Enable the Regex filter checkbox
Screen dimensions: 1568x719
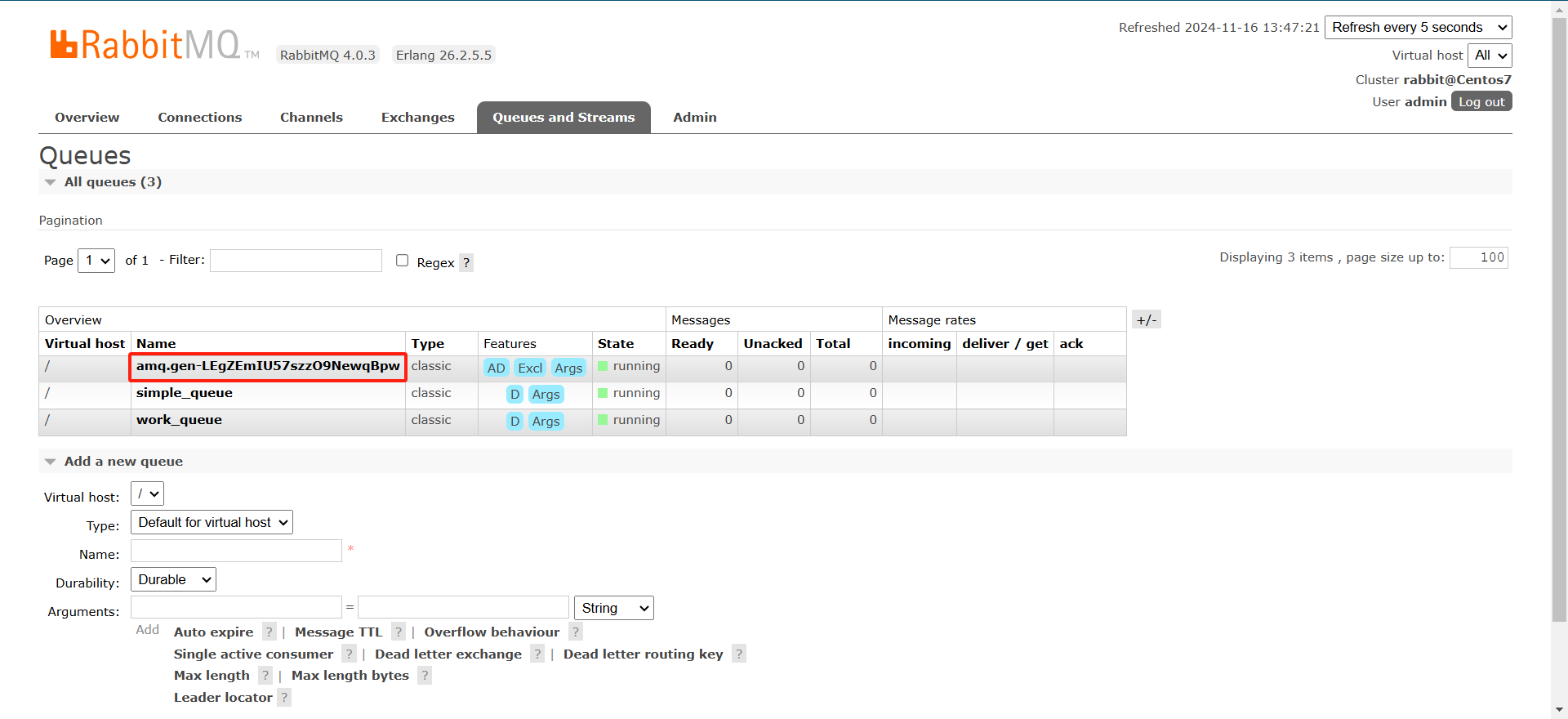[x=402, y=261]
